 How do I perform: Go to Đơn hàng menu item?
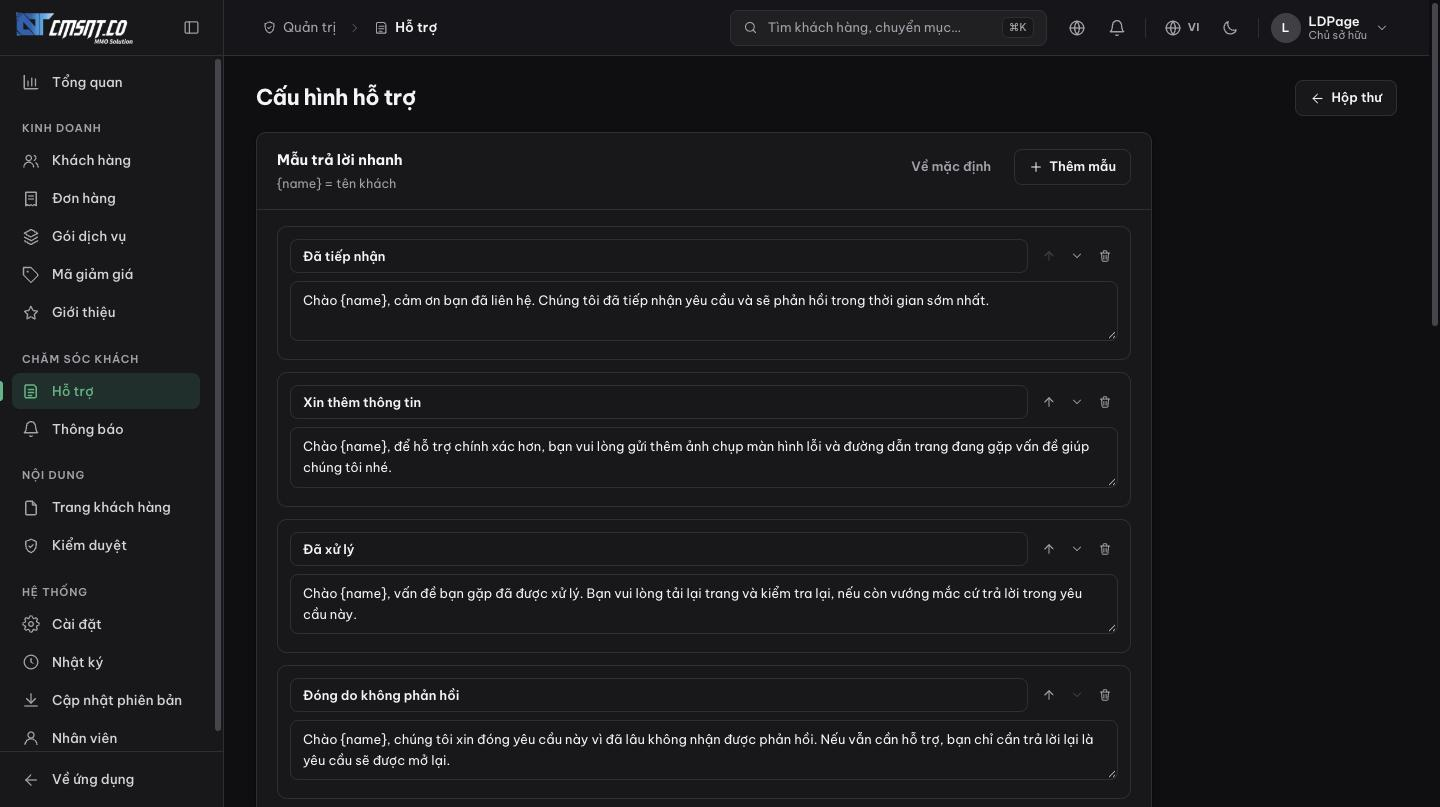click(106, 198)
